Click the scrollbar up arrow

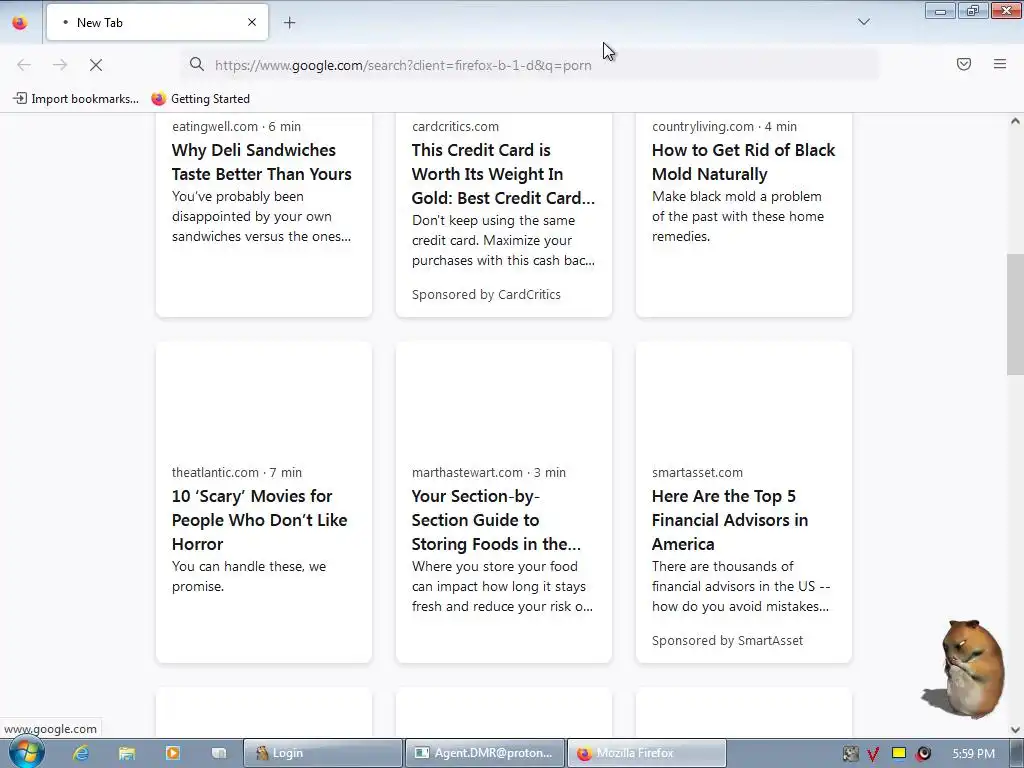coord(1015,121)
